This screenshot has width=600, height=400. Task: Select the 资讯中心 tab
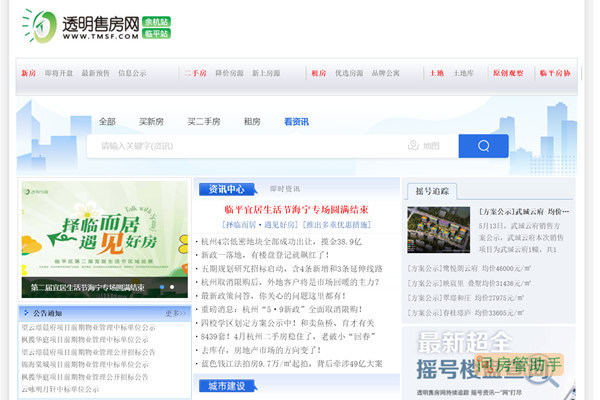[x=227, y=189]
